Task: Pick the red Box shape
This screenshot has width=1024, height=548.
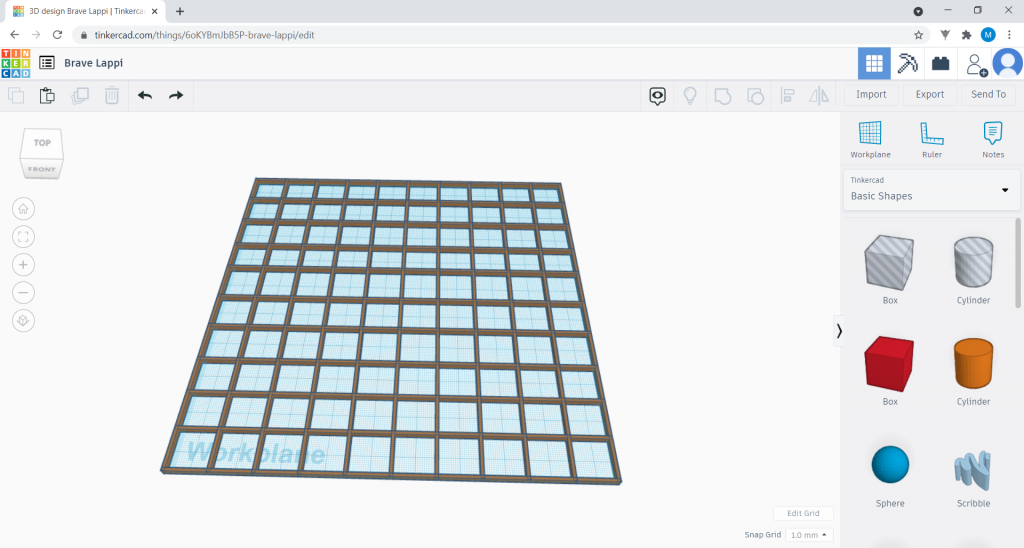Action: (x=889, y=364)
